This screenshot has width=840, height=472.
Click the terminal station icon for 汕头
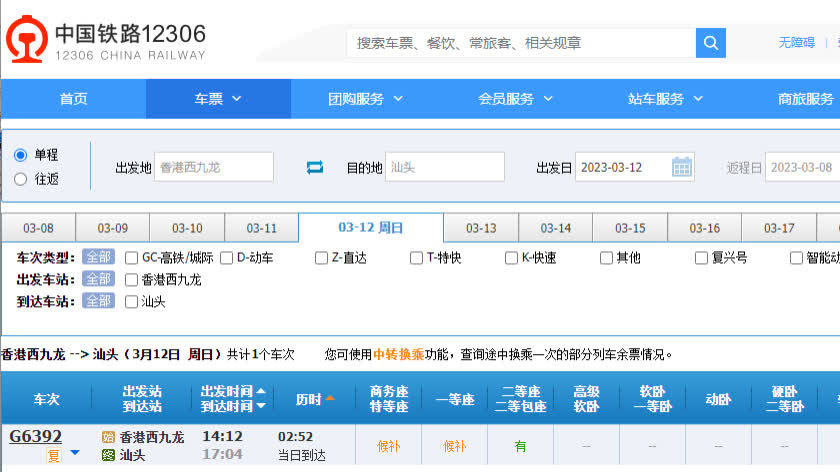tap(108, 455)
